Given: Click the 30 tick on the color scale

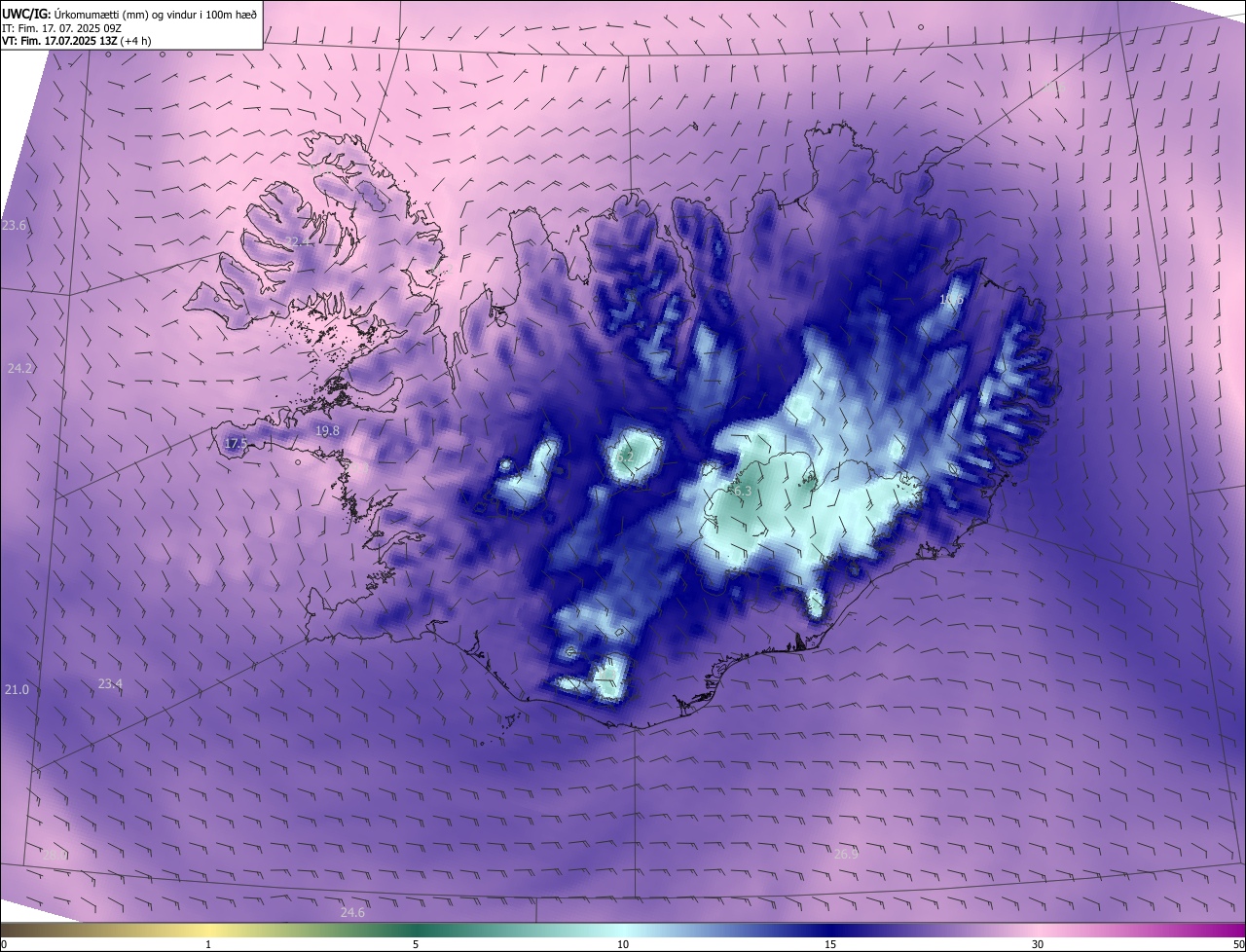Looking at the screenshot, I should 1038,944.
